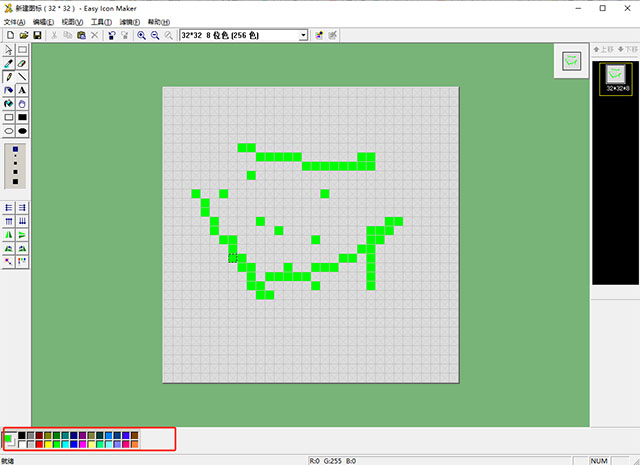
Task: Open the 32*32 256-color format dropdown
Action: (x=303, y=36)
